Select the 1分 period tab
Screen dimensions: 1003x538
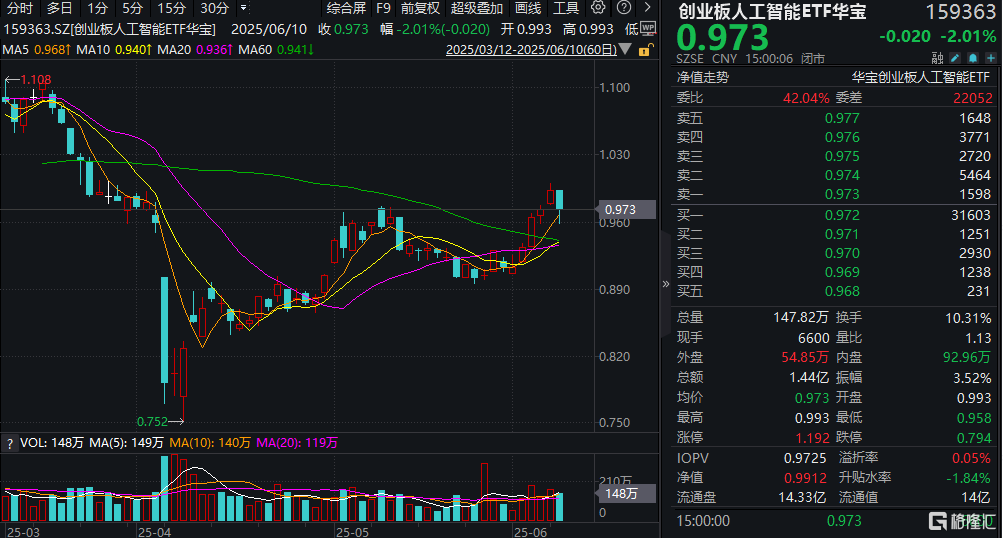click(97, 8)
